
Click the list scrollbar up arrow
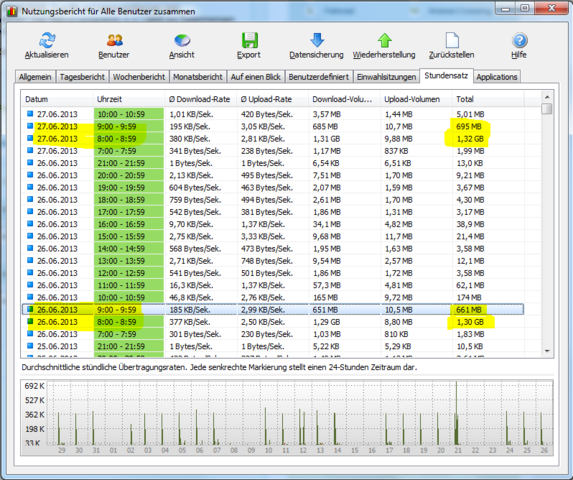click(547, 97)
